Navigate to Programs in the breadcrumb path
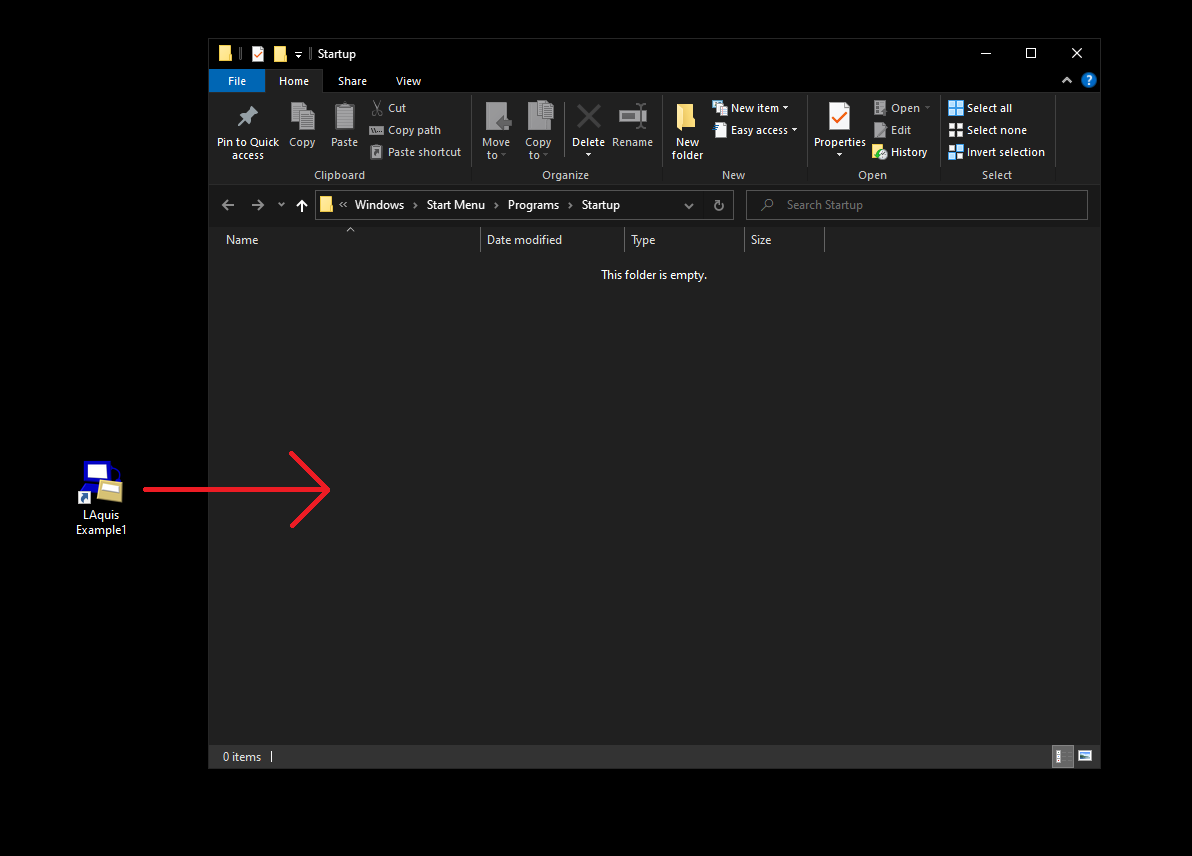 pyautogui.click(x=533, y=204)
